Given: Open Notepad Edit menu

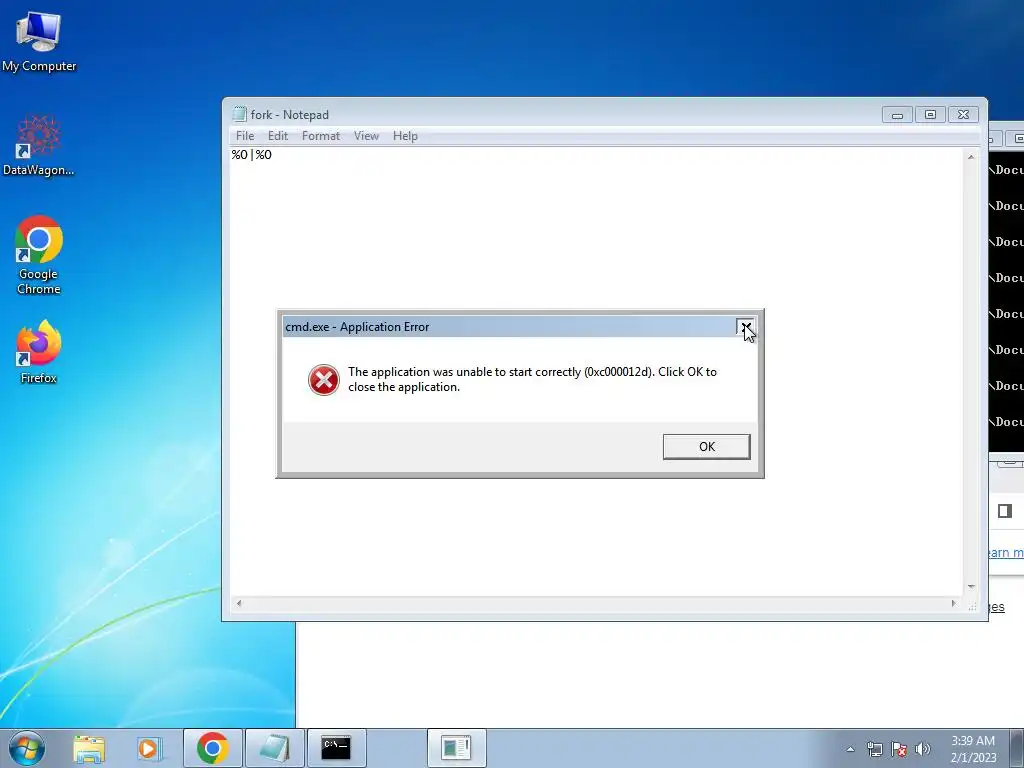Looking at the screenshot, I should tap(278, 136).
